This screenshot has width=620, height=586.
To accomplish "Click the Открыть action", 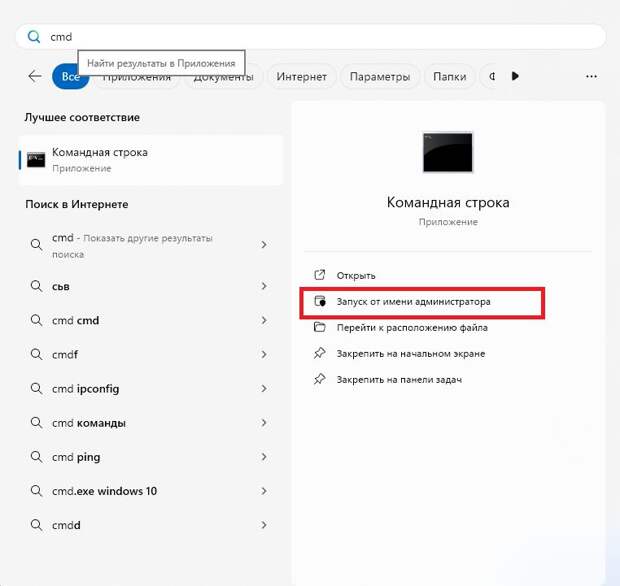I will pos(356,276).
